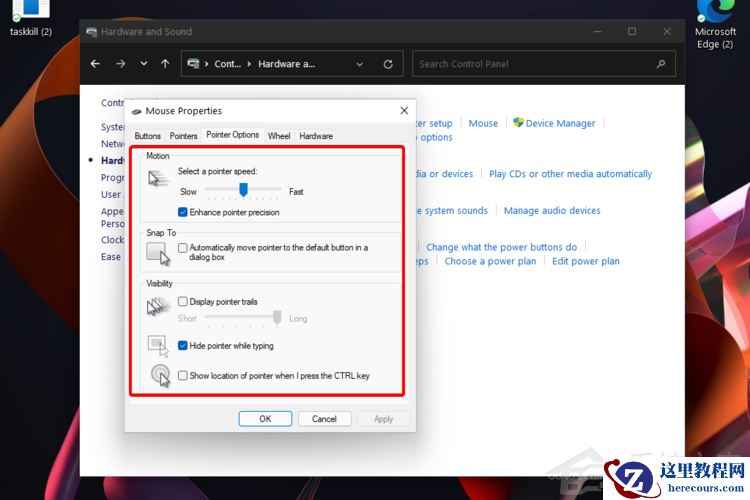The height and width of the screenshot is (500, 750).
Task: Open recent locations chevron in Control Panel
Action: click(143, 64)
